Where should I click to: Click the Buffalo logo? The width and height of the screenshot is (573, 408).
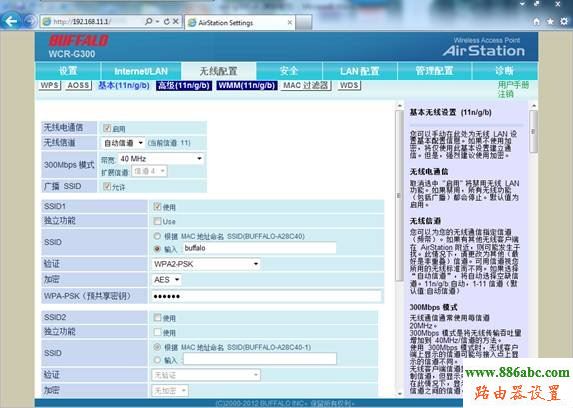79,41
